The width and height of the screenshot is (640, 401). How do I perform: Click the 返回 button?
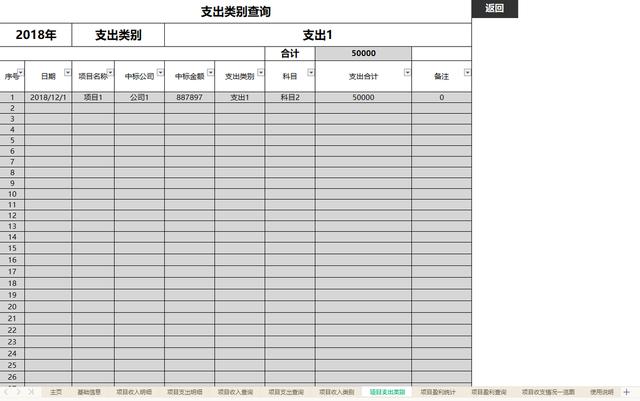[495, 9]
